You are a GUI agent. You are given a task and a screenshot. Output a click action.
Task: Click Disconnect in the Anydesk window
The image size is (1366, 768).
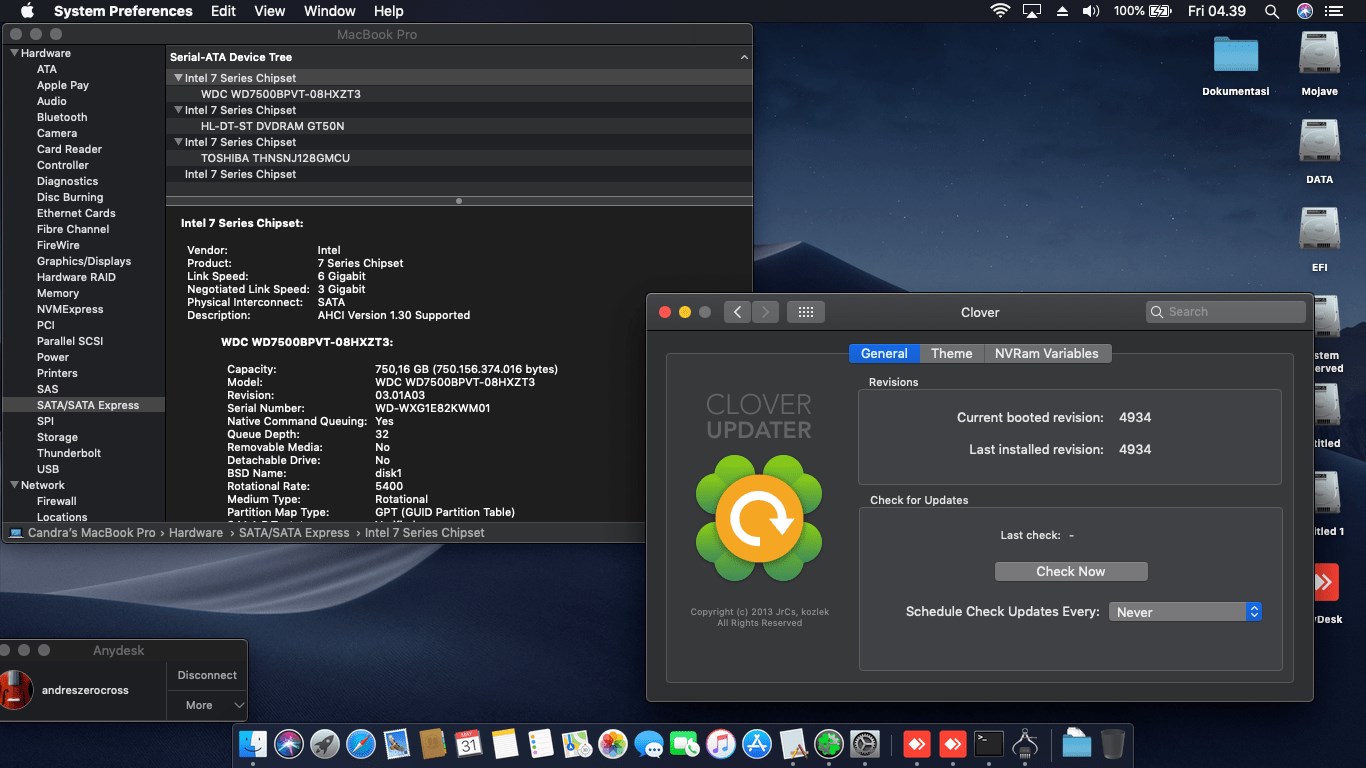click(207, 675)
